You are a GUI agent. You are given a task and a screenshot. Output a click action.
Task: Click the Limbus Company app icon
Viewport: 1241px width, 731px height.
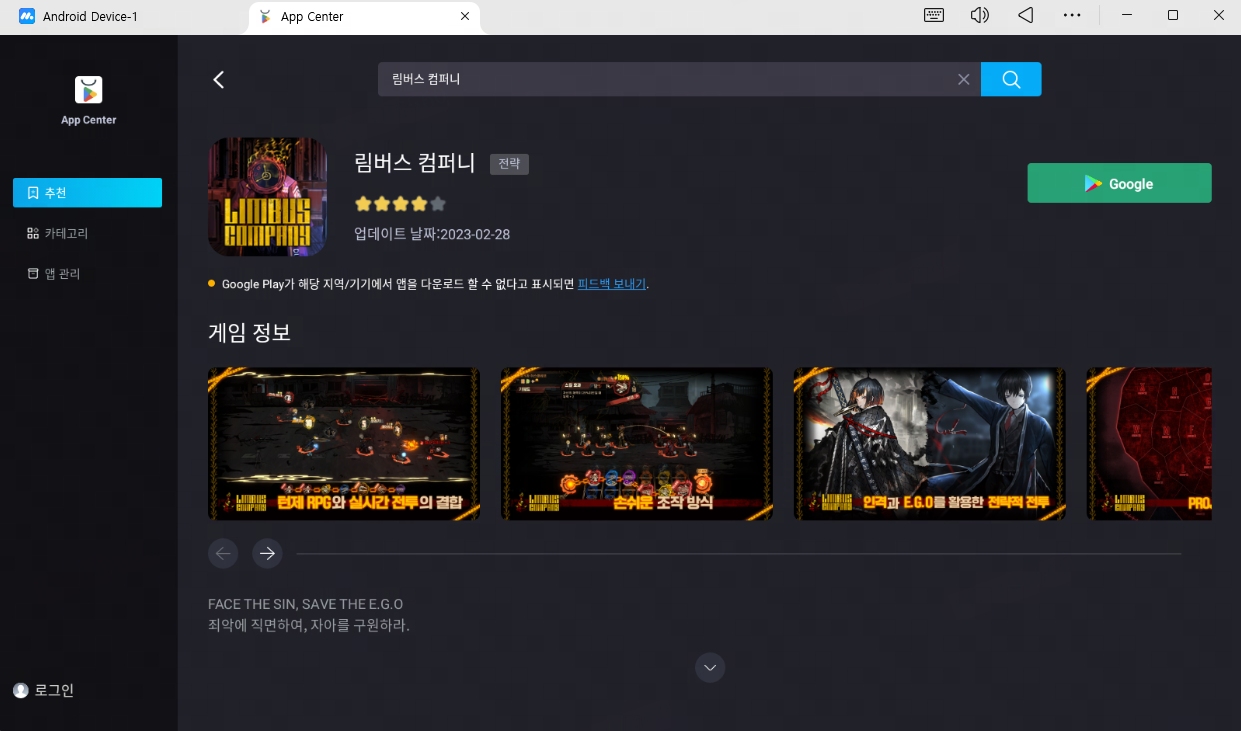[x=268, y=197]
